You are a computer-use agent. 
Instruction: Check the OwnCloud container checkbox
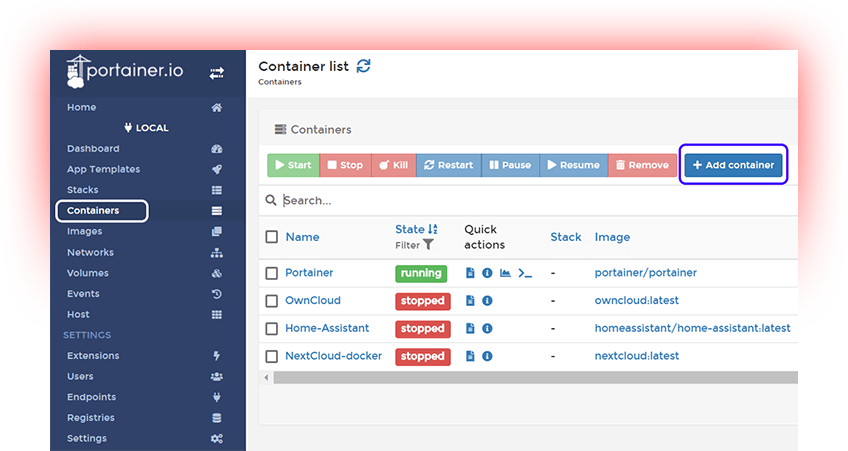coord(271,301)
